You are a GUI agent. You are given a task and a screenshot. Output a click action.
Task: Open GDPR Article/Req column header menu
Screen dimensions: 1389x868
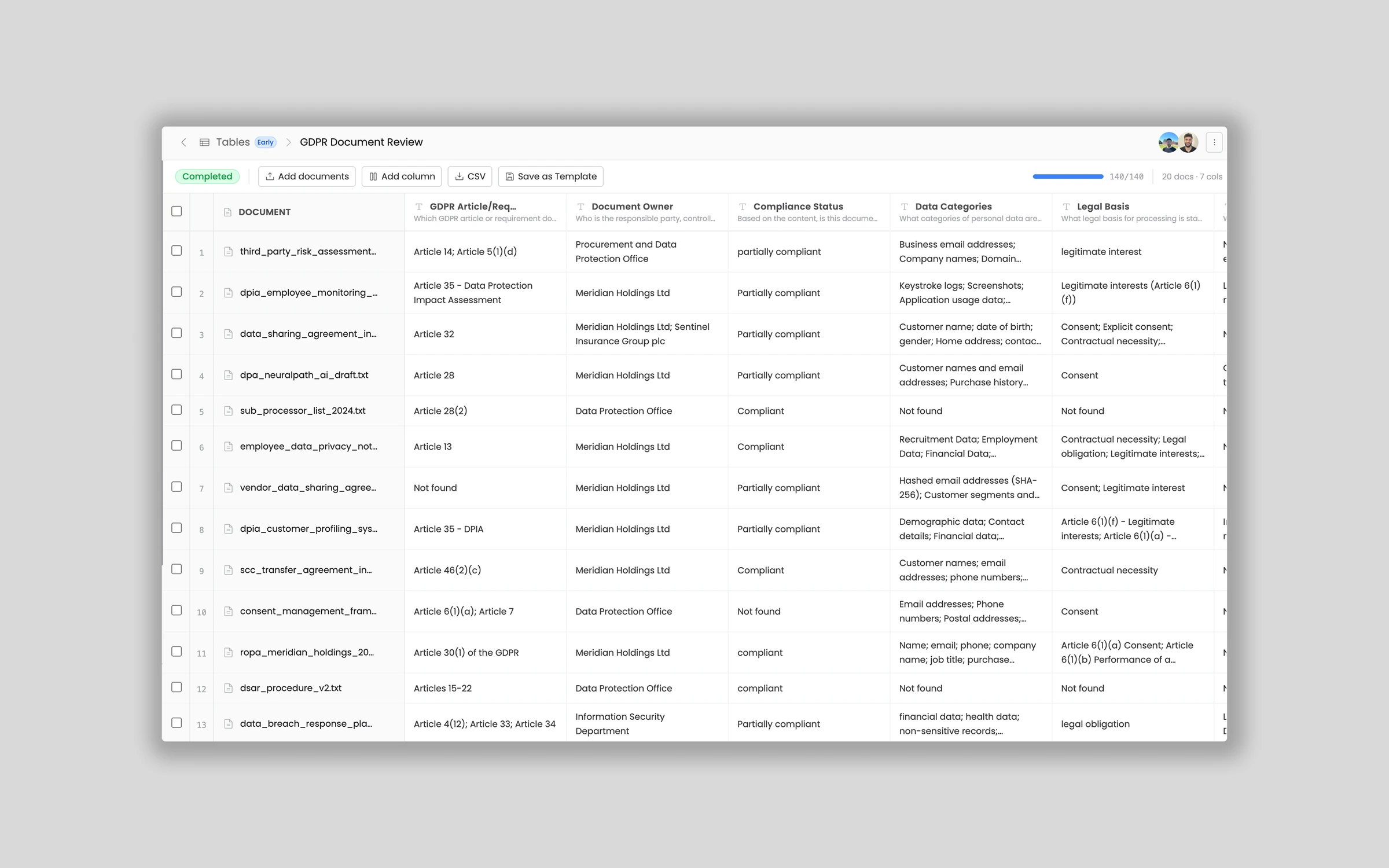[x=472, y=207]
